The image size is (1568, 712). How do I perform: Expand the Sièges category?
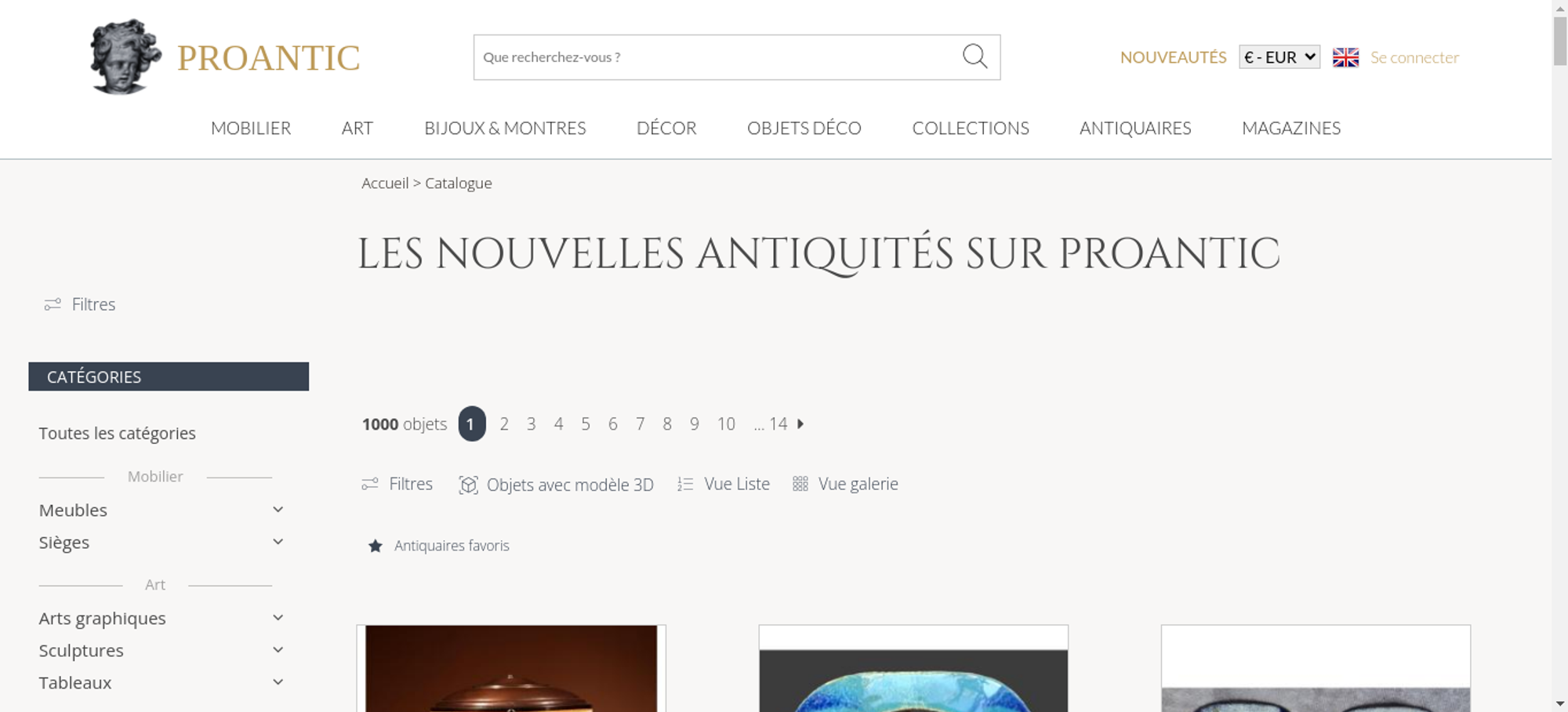point(278,542)
